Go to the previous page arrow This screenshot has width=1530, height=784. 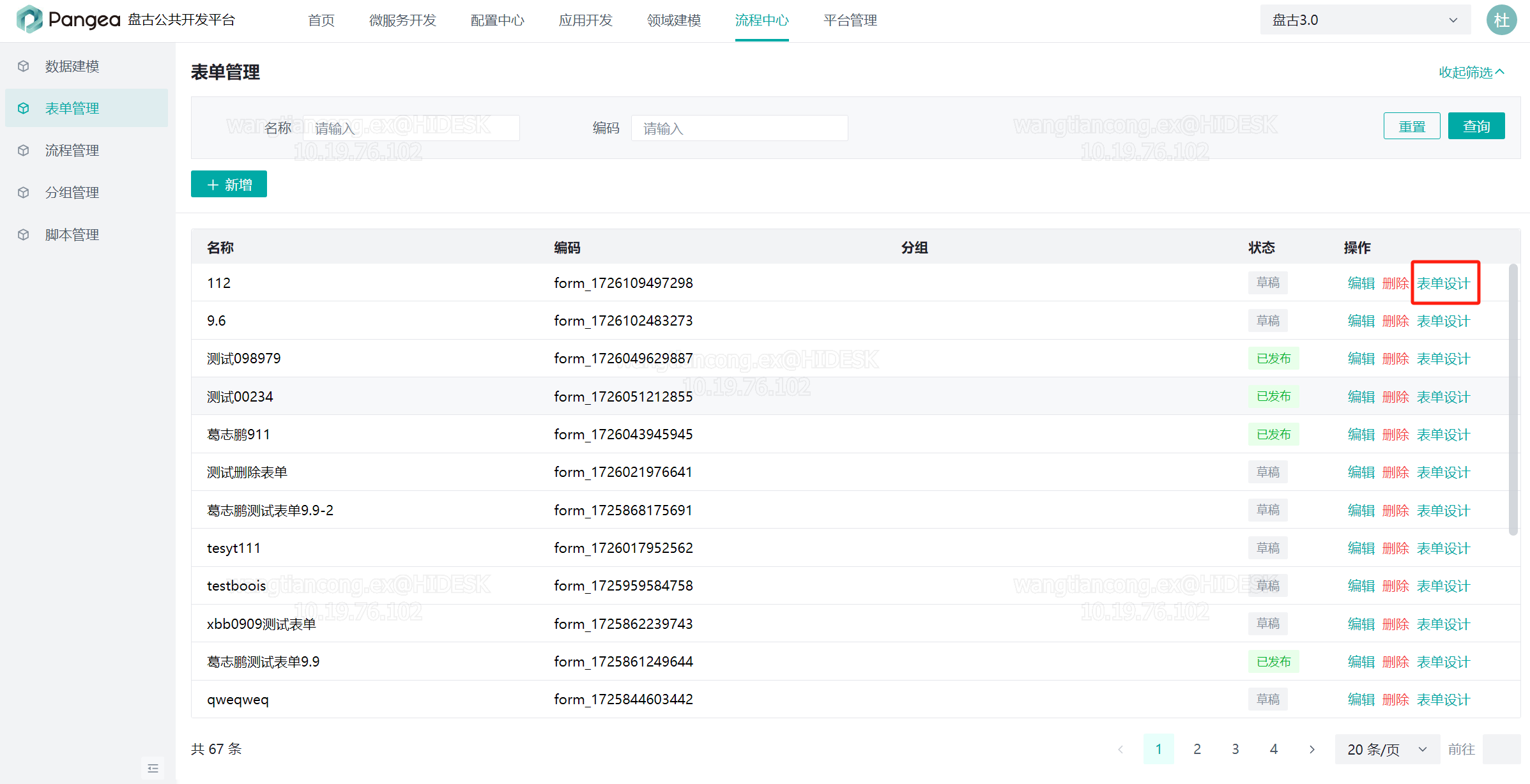[x=1120, y=750]
